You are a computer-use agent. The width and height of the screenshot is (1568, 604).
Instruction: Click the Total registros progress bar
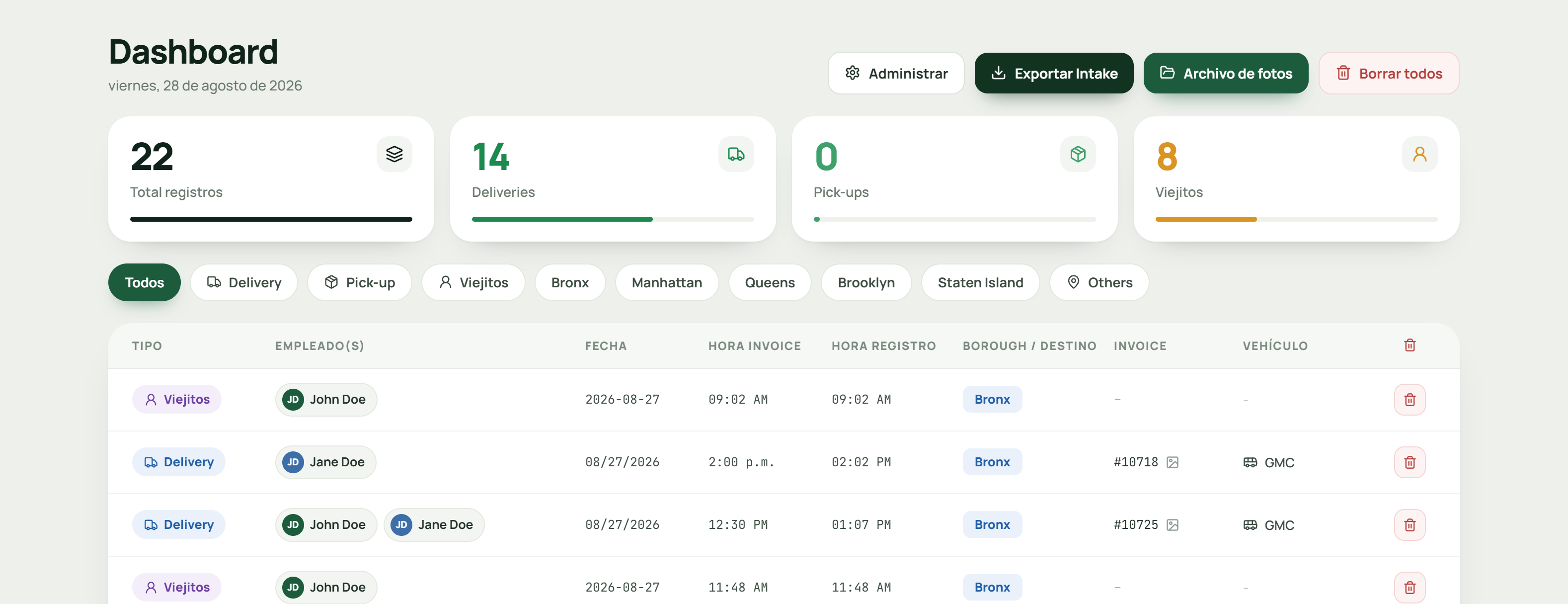coord(271,219)
